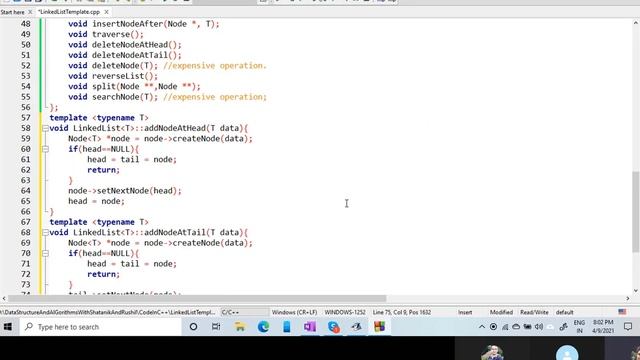The width and height of the screenshot is (640, 360).
Task: Switch to the Start here tab
Action: point(12,12)
